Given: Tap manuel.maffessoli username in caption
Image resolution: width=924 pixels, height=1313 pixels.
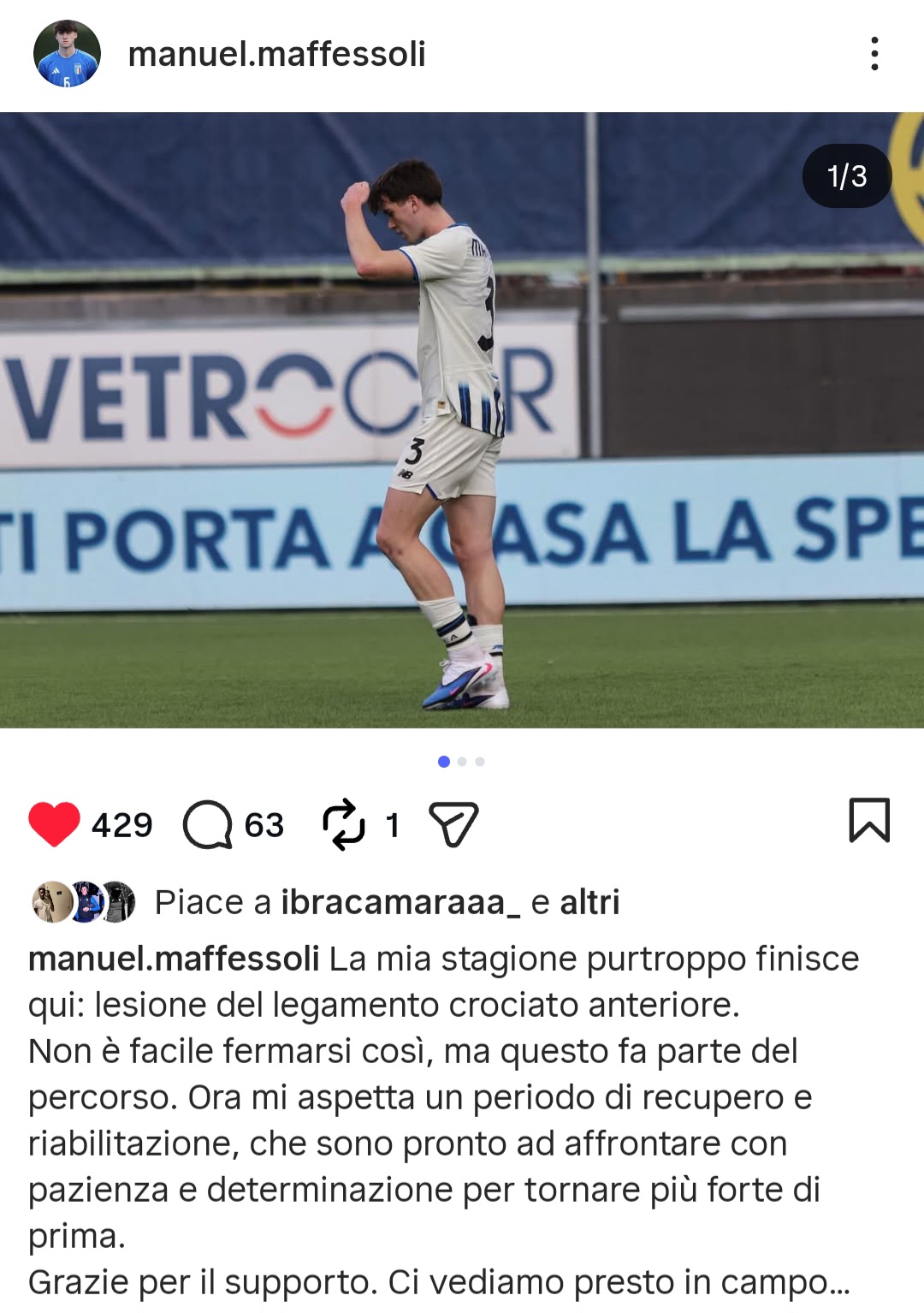Looking at the screenshot, I should click(174, 959).
